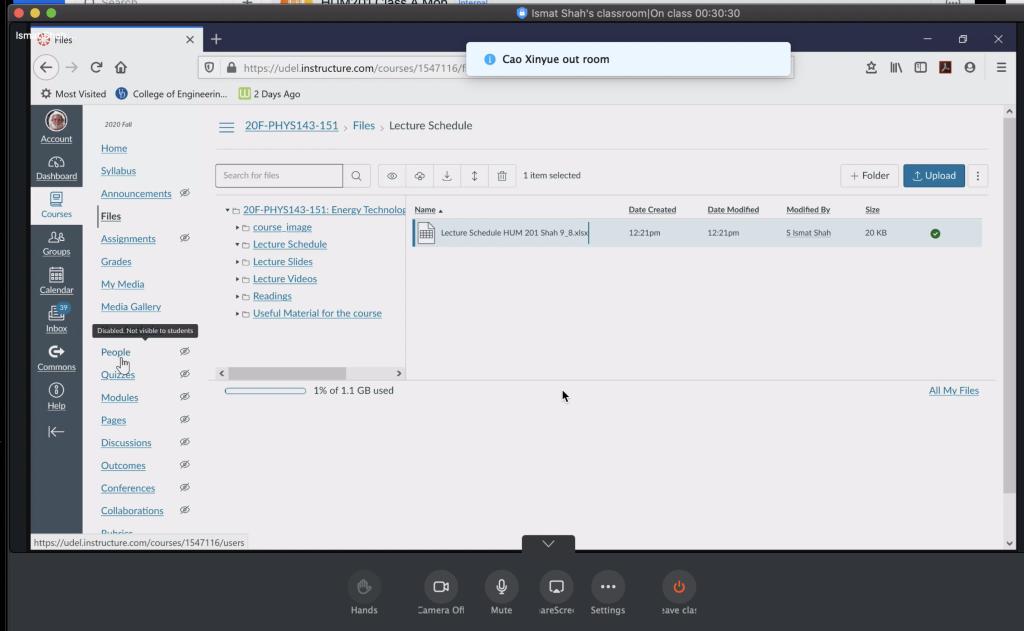Screen dimensions: 1024x631
Task: Click the eye icon beside Modules
Action: pos(184,397)
